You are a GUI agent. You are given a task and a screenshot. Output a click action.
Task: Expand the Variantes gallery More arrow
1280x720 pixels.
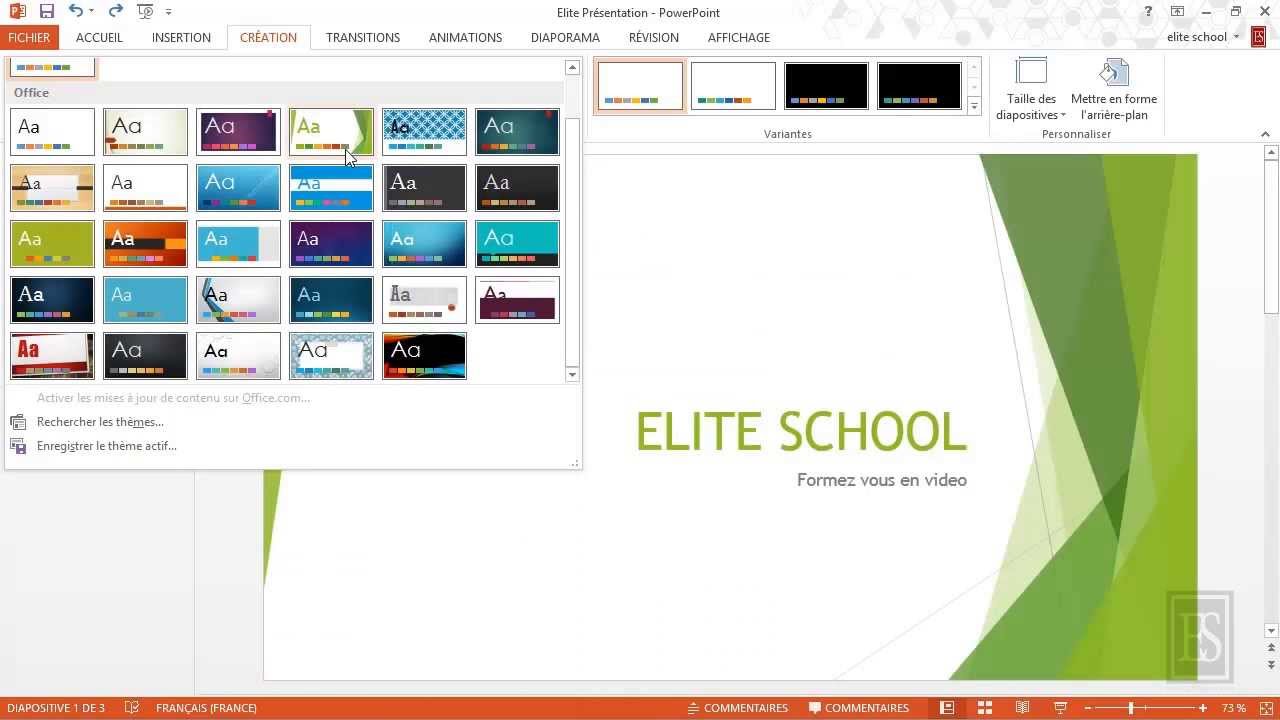(974, 105)
